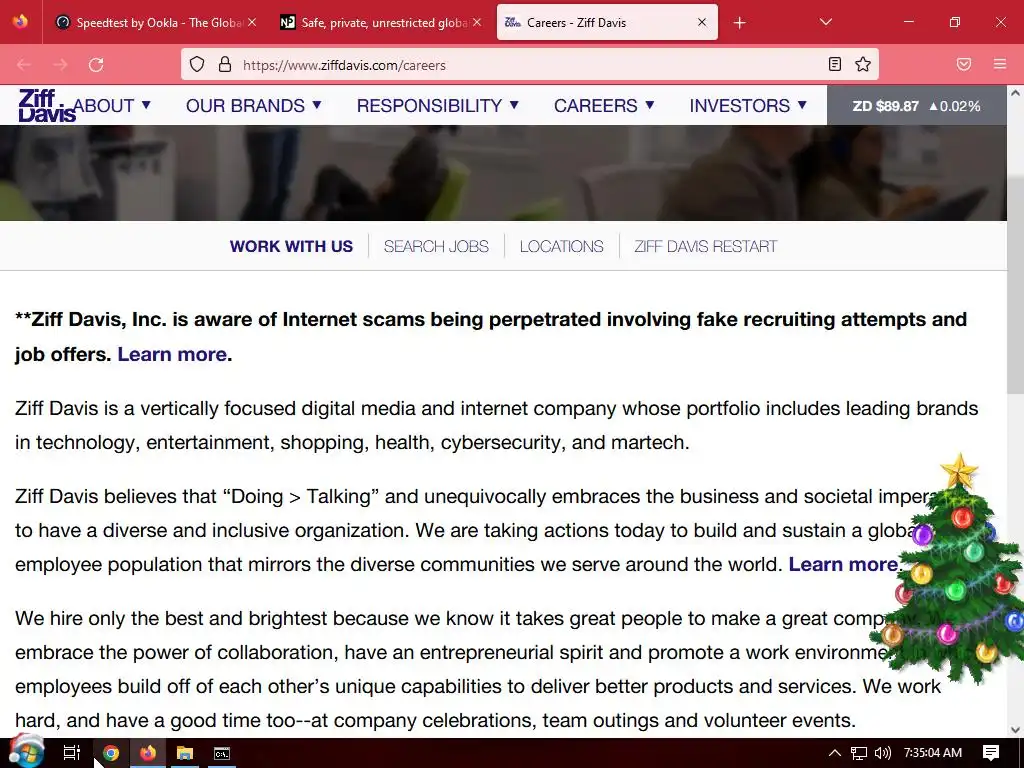Focus the URL address bar
The height and width of the screenshot is (768, 1024).
pyautogui.click(x=529, y=65)
